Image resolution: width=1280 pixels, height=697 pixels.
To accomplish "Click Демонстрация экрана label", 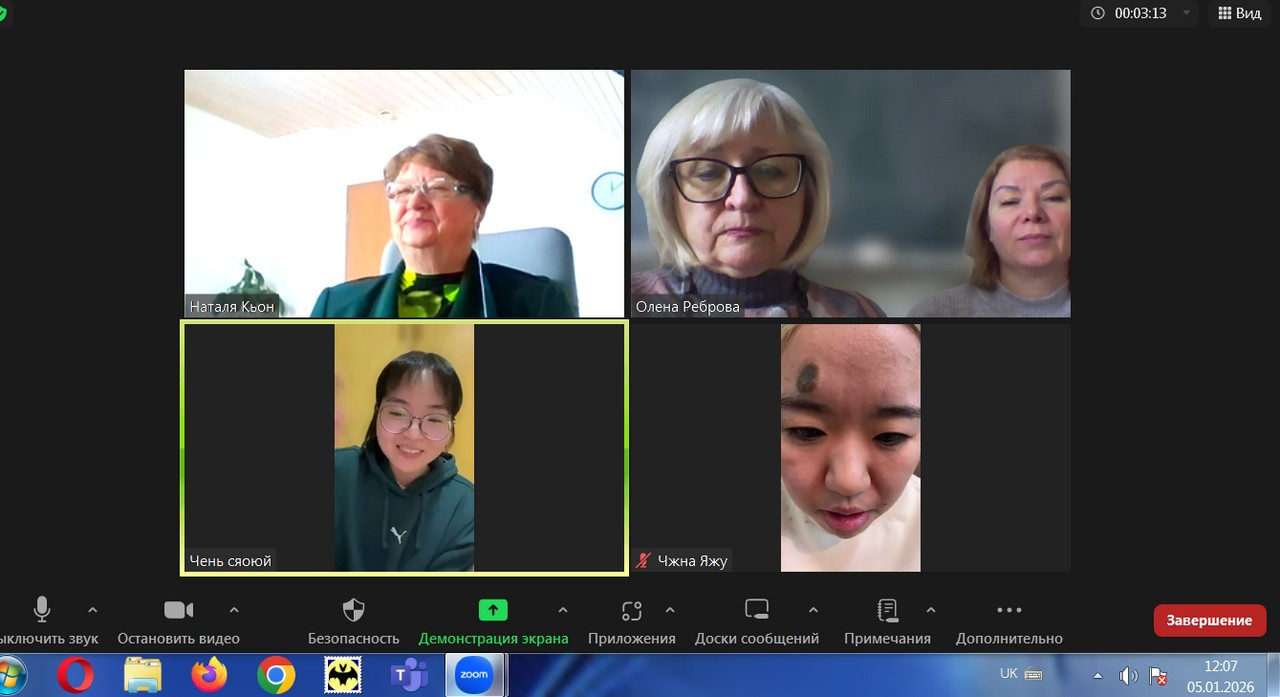I will (493, 638).
